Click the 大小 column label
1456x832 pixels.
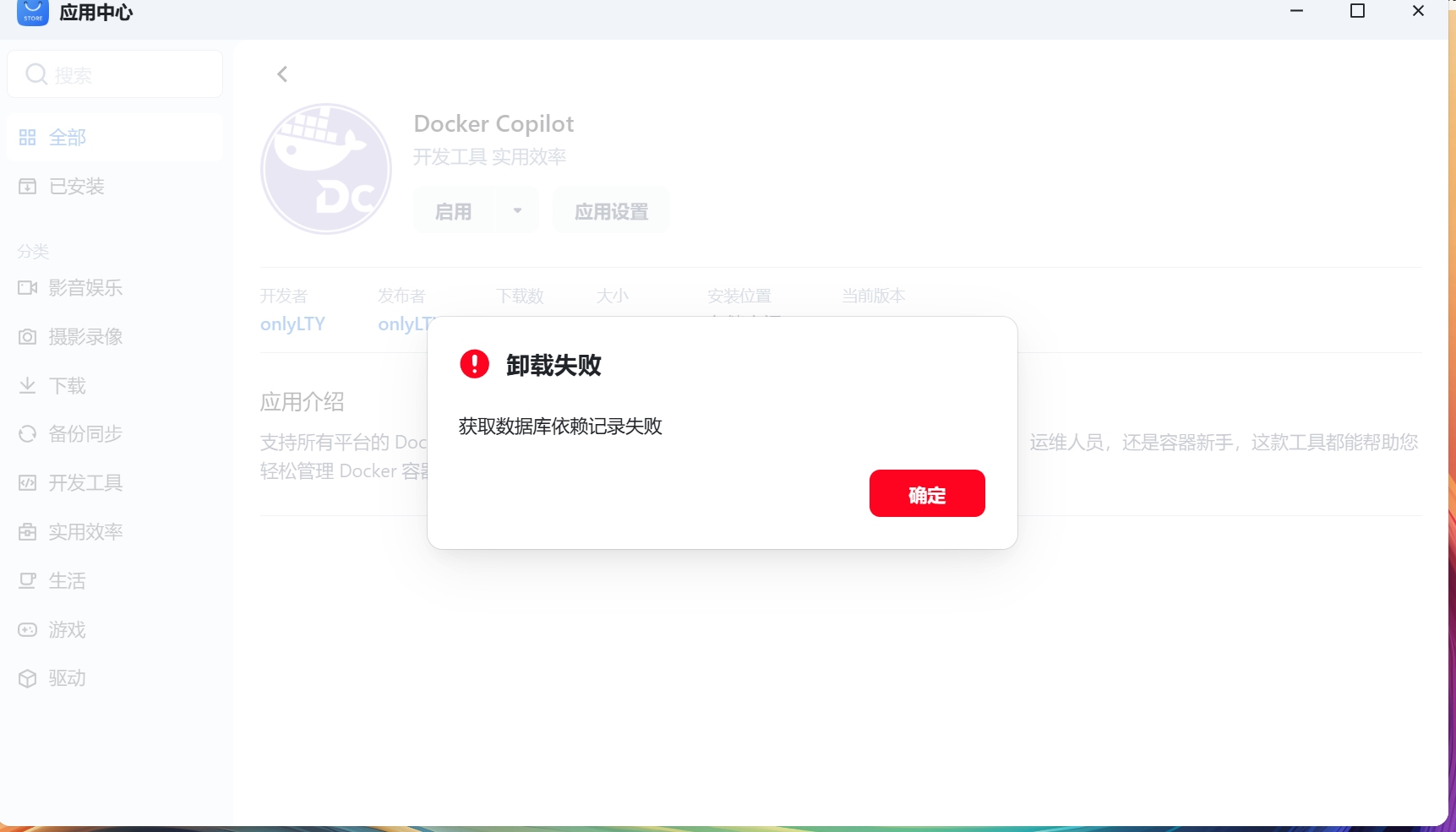tap(613, 296)
